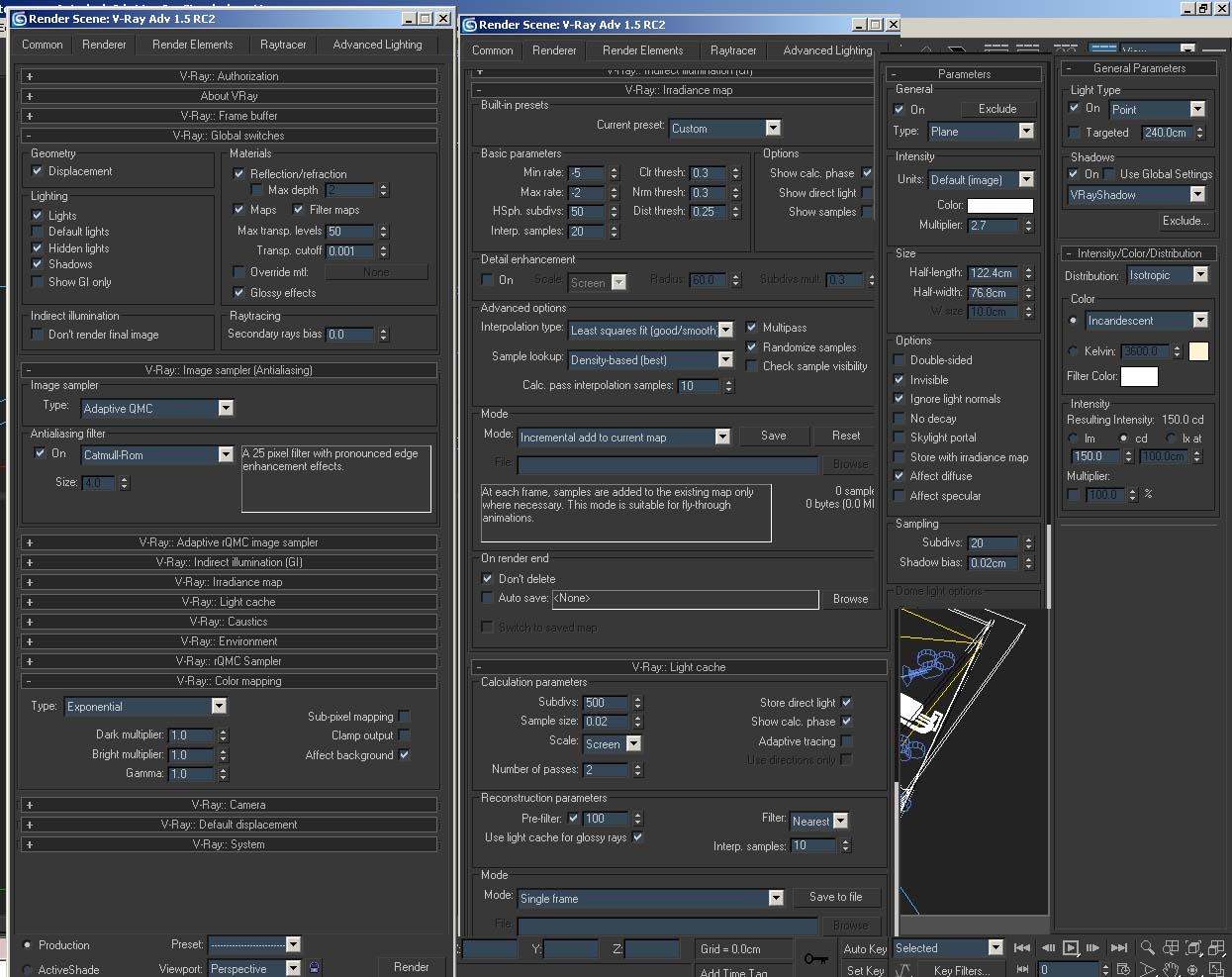The height and width of the screenshot is (977, 1232).
Task: Step to the previous frame
Action: click(1047, 948)
